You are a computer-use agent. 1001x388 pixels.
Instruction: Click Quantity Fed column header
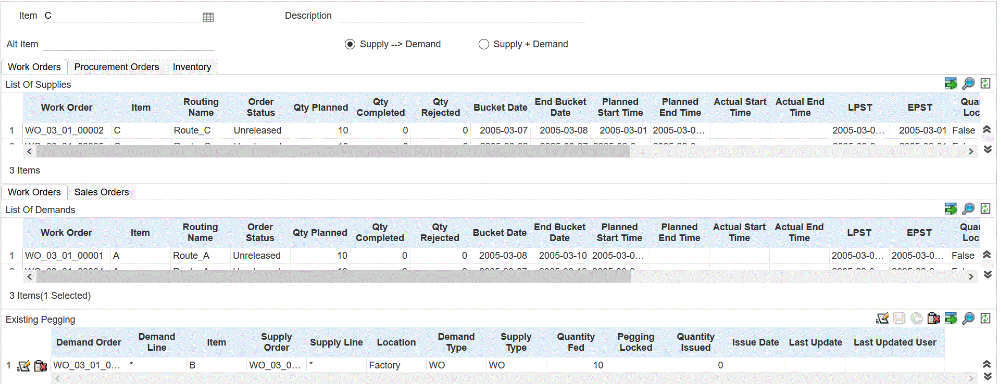(x=576, y=342)
